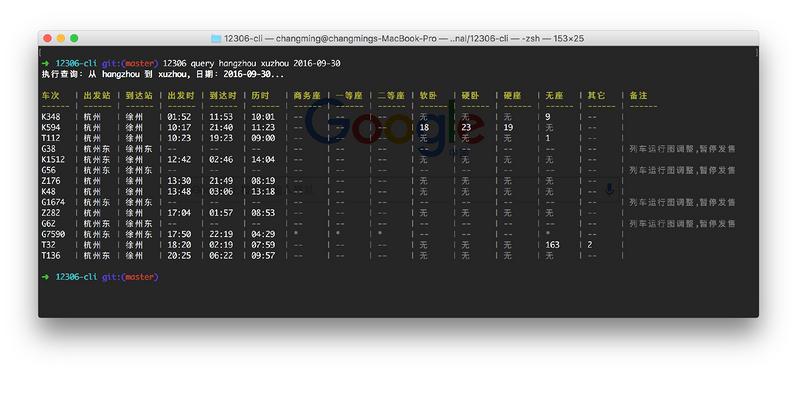Click arrival time 21:40 of K594
Image resolution: width=800 pixels, height=395 pixels.
click(221, 128)
